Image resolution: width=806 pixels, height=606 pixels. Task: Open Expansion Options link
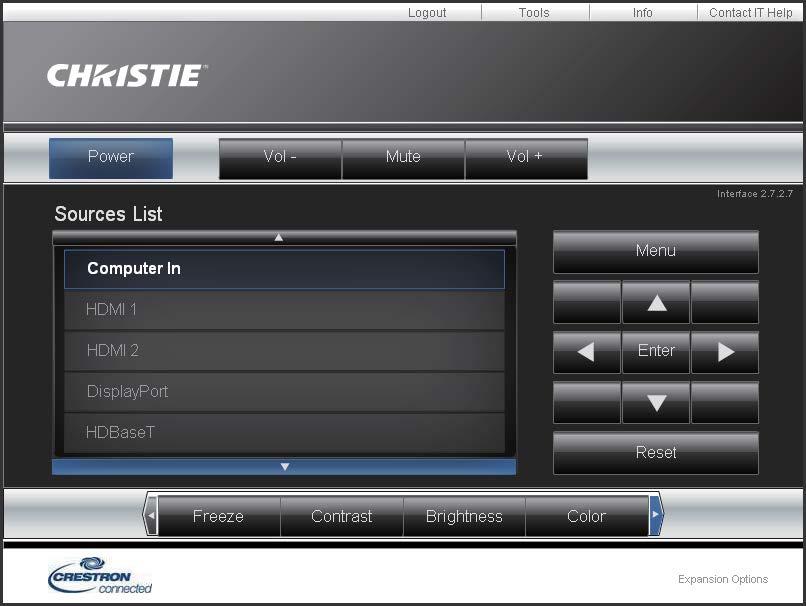tap(723, 579)
